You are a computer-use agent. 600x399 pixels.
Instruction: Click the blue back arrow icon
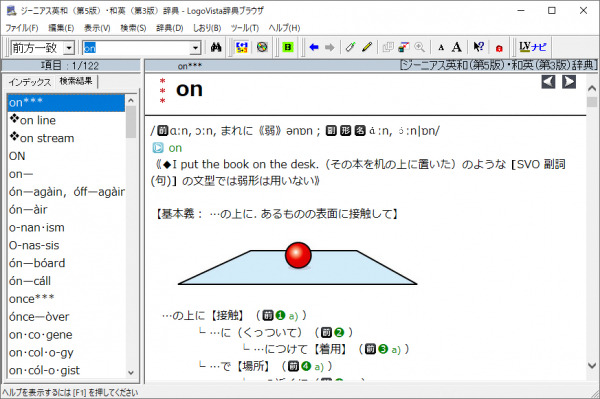tap(314, 47)
